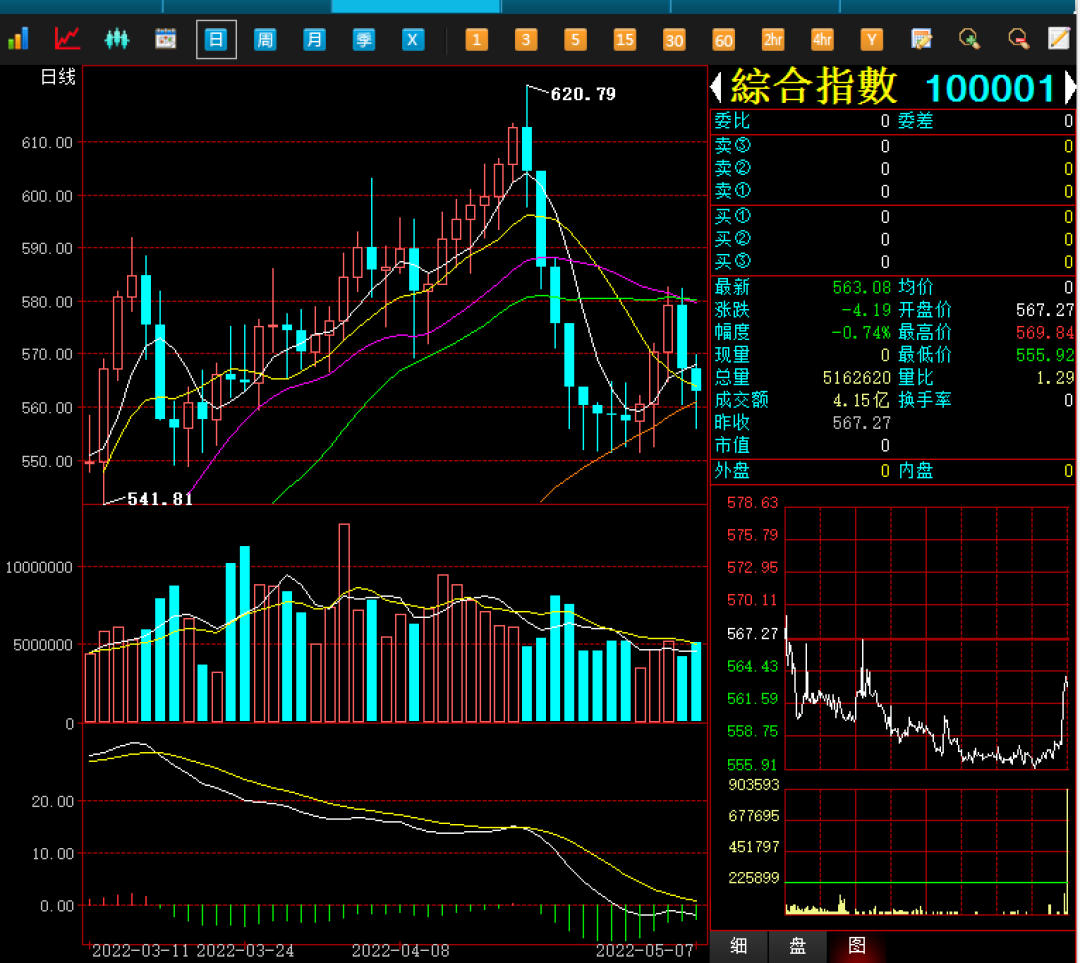Choose the 60-minute interval button
1080x963 pixels.
pyautogui.click(x=723, y=39)
